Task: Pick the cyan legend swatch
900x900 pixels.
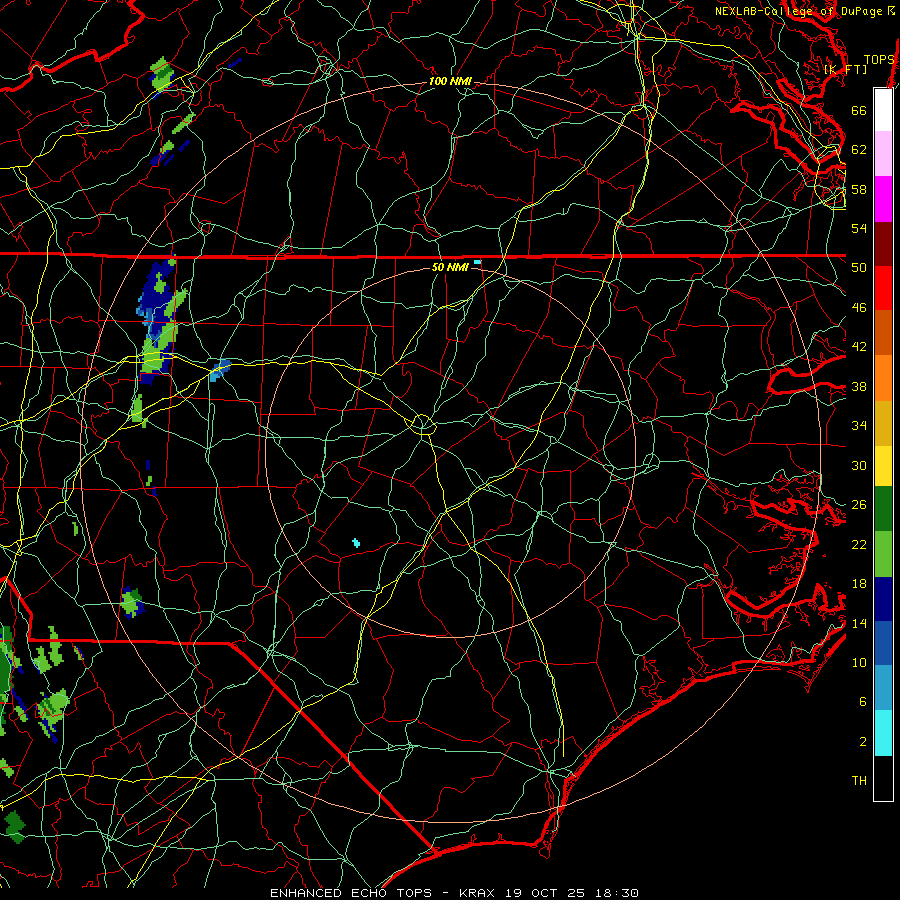Action: (883, 733)
